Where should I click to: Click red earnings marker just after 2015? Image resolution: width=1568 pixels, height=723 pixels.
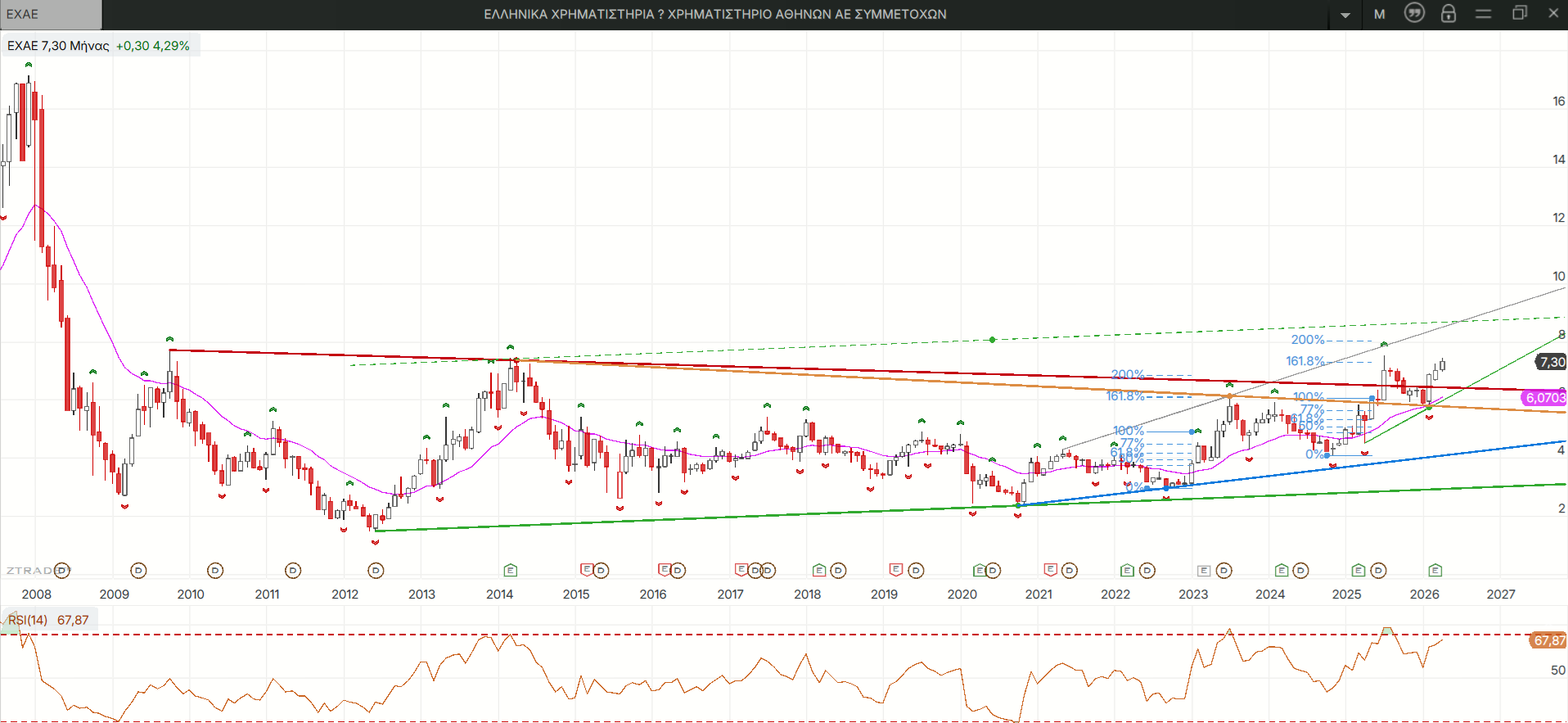point(586,569)
